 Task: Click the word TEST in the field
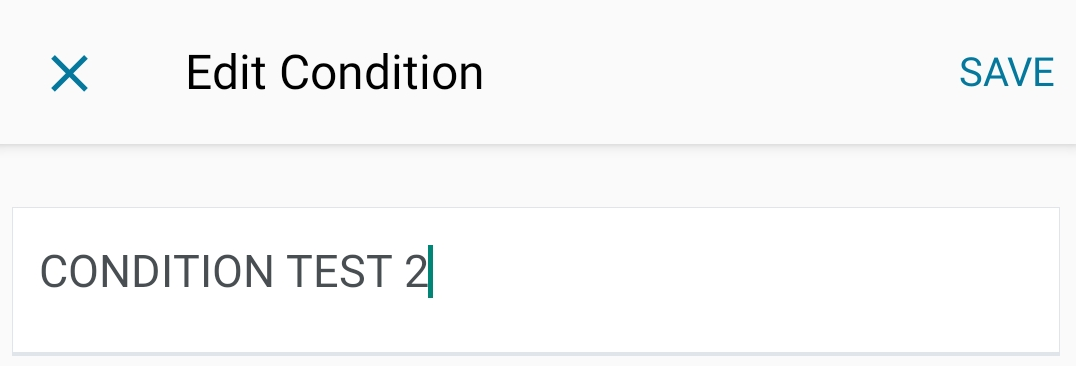(339, 271)
